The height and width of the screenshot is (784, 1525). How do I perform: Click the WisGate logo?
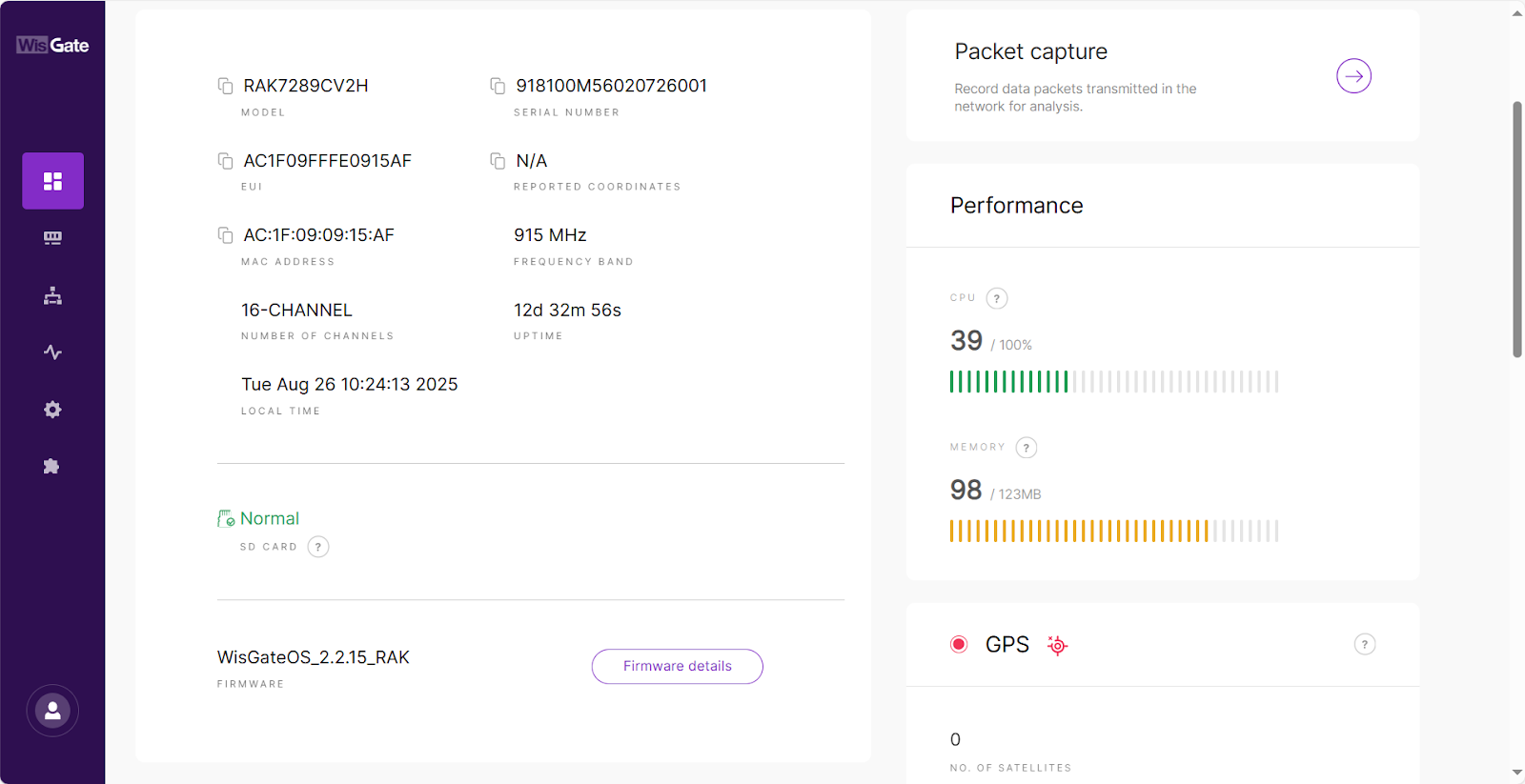(x=52, y=45)
